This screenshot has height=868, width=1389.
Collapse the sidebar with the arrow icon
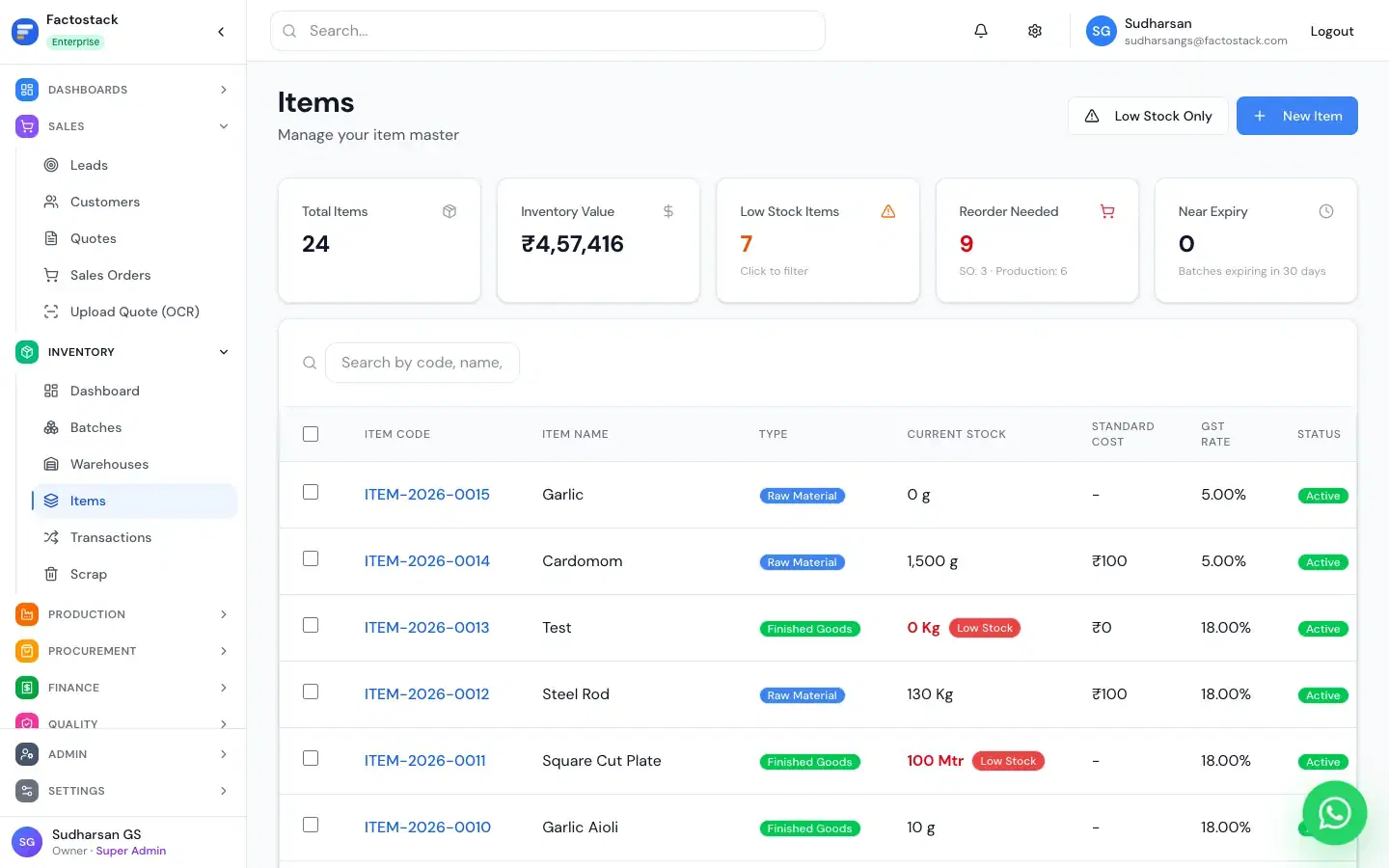(221, 32)
